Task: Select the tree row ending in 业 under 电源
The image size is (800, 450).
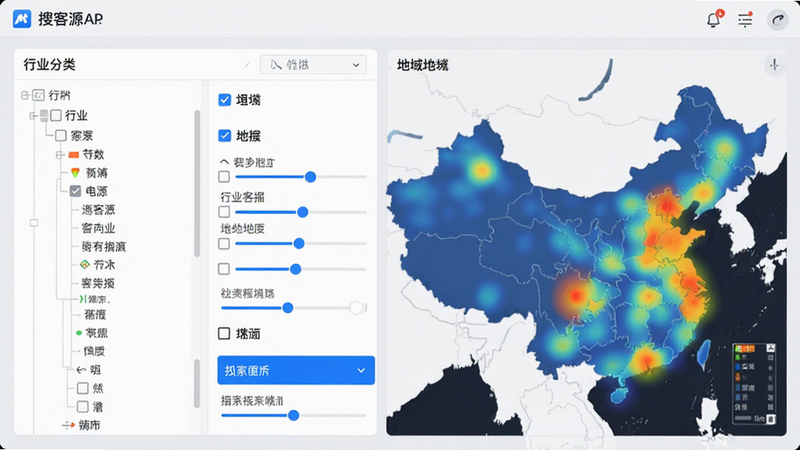Action: click(98, 228)
